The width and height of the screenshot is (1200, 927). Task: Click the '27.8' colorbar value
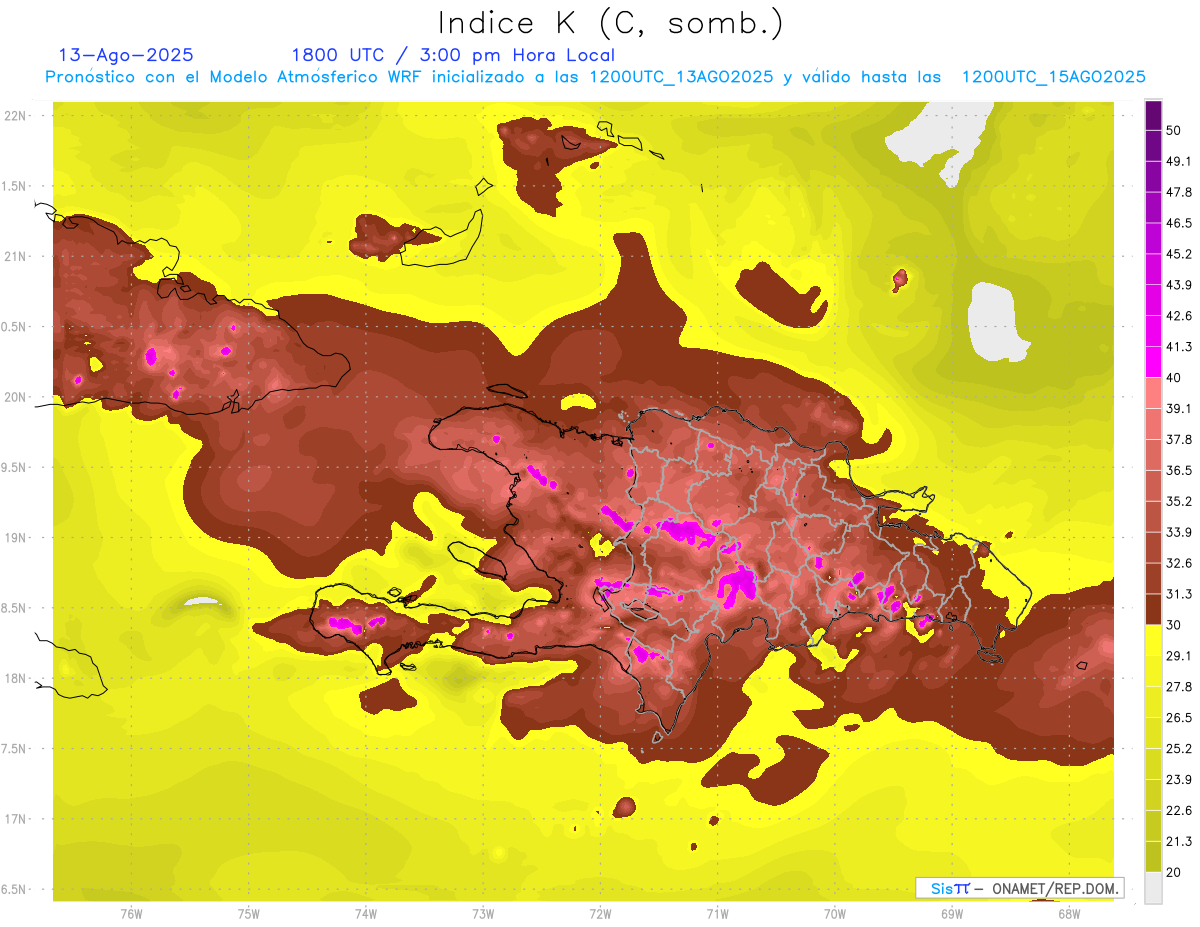pos(1179,686)
